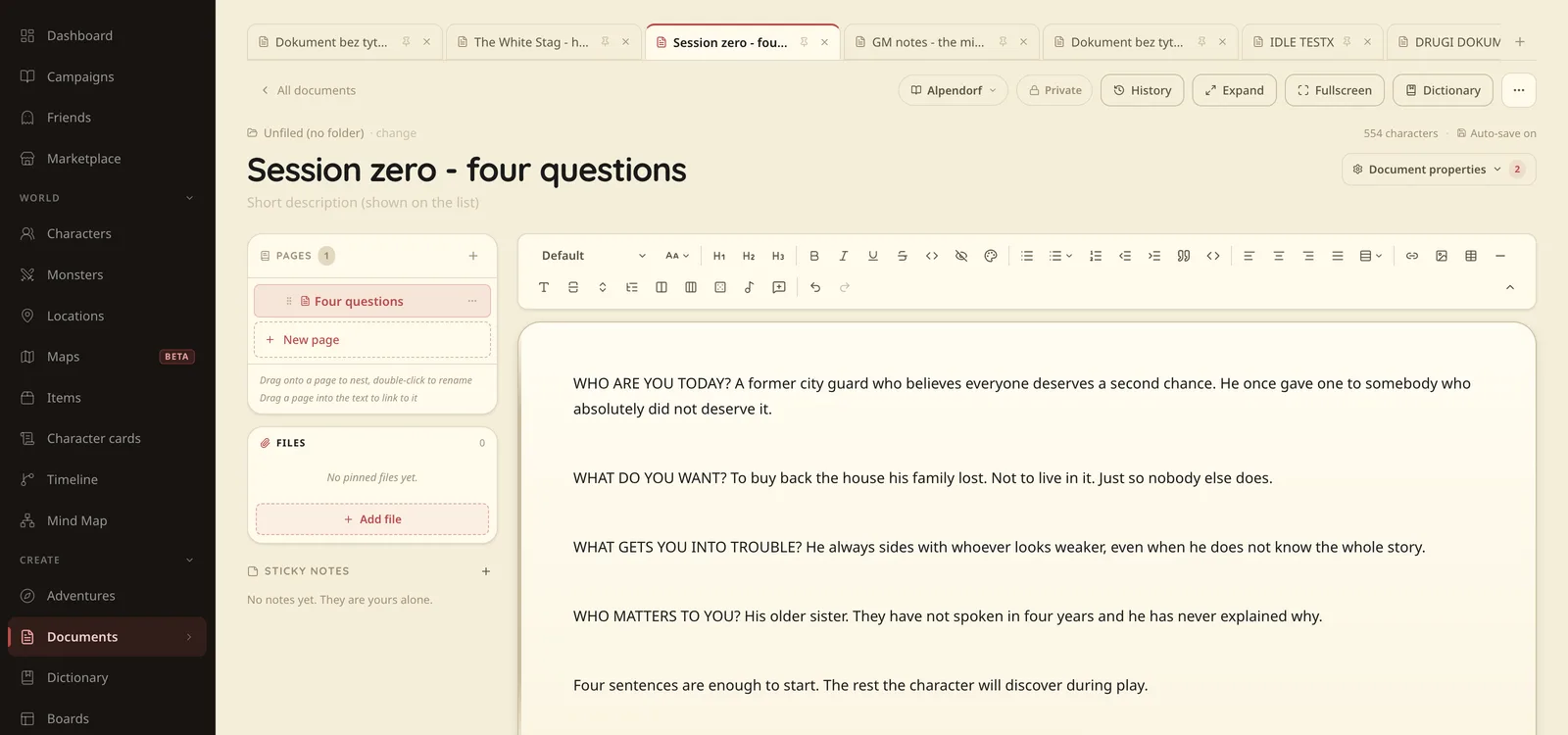
Task: Insert a link into the text
Action: click(x=1412, y=256)
